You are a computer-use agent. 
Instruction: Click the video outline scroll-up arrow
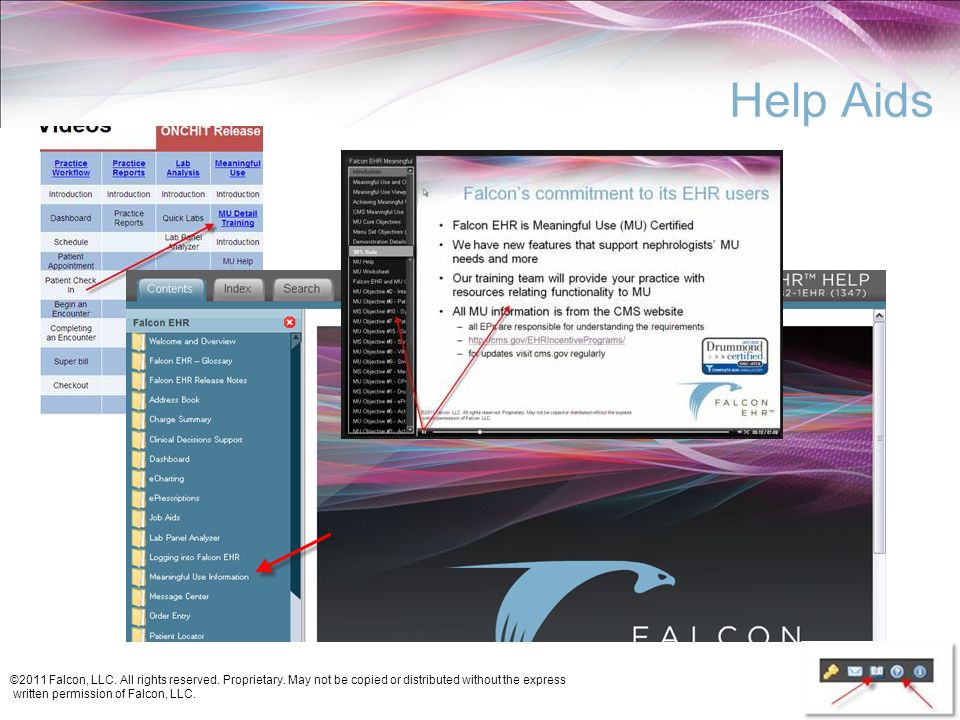point(410,171)
